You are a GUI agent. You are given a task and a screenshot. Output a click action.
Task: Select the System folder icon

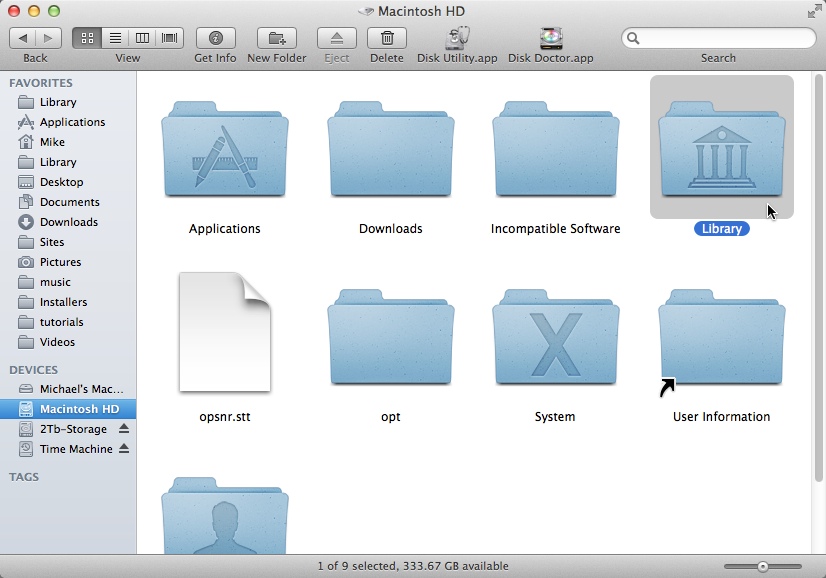(556, 337)
